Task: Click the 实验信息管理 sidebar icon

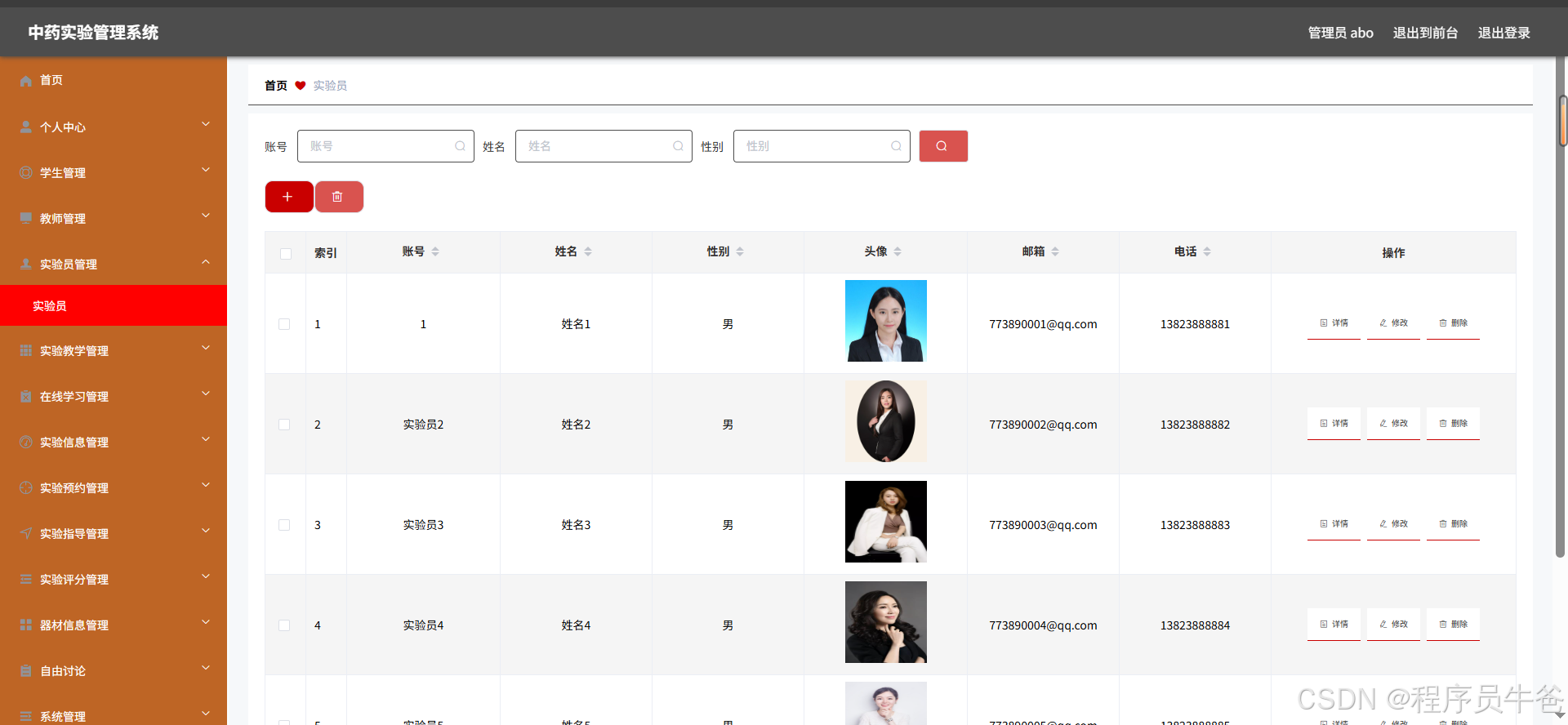Action: pos(26,442)
